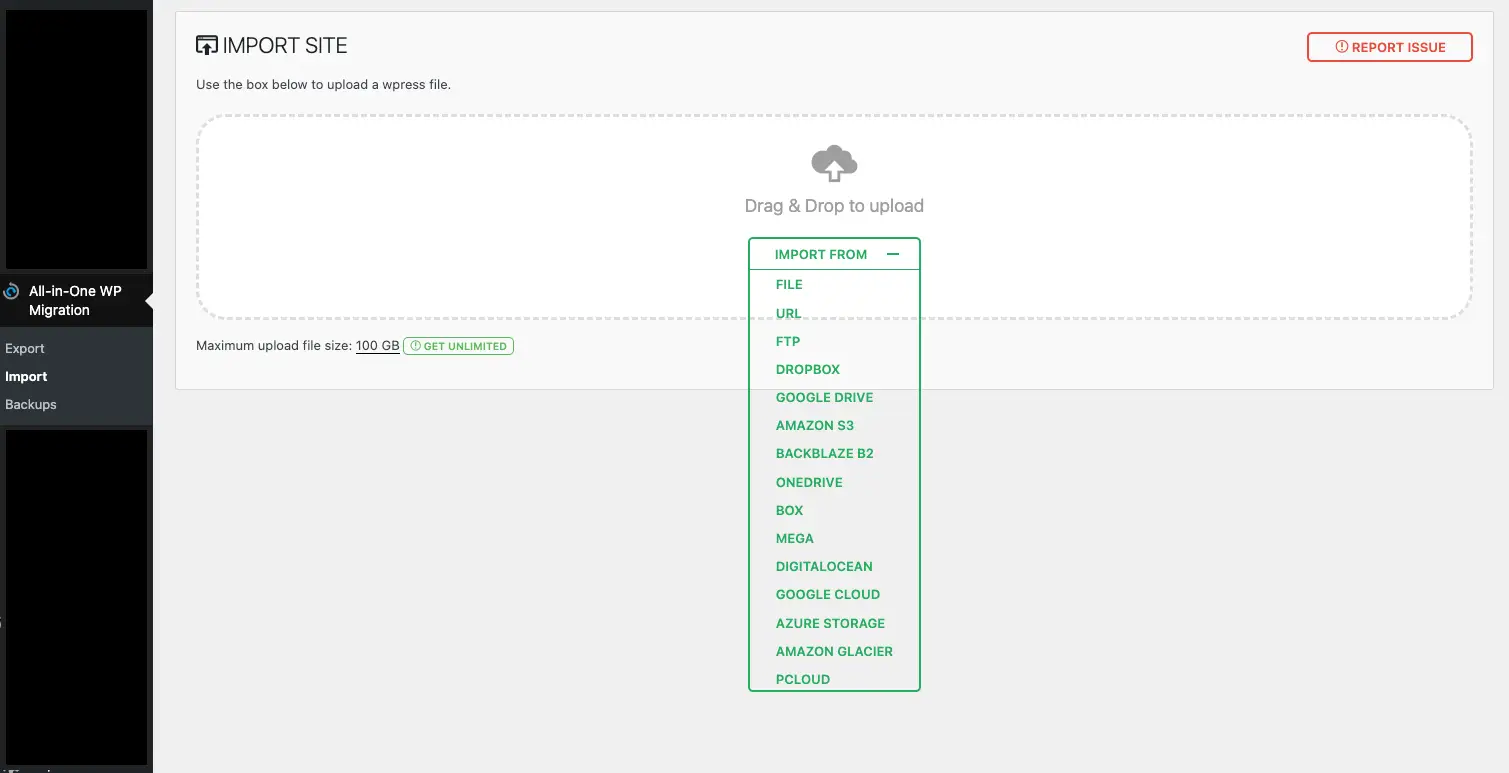Choose ONEDRIVE import source
The height and width of the screenshot is (773, 1509).
tap(809, 482)
